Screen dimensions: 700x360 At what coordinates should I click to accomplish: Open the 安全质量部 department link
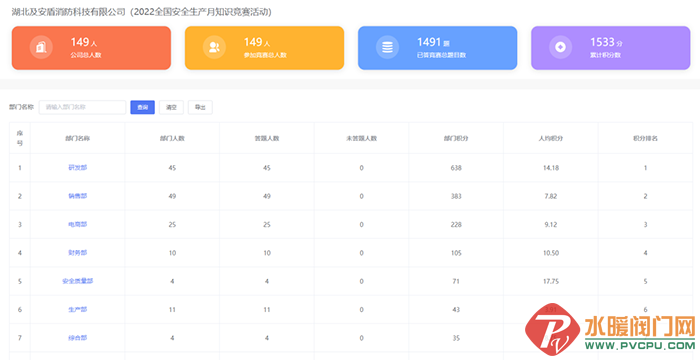(78, 281)
